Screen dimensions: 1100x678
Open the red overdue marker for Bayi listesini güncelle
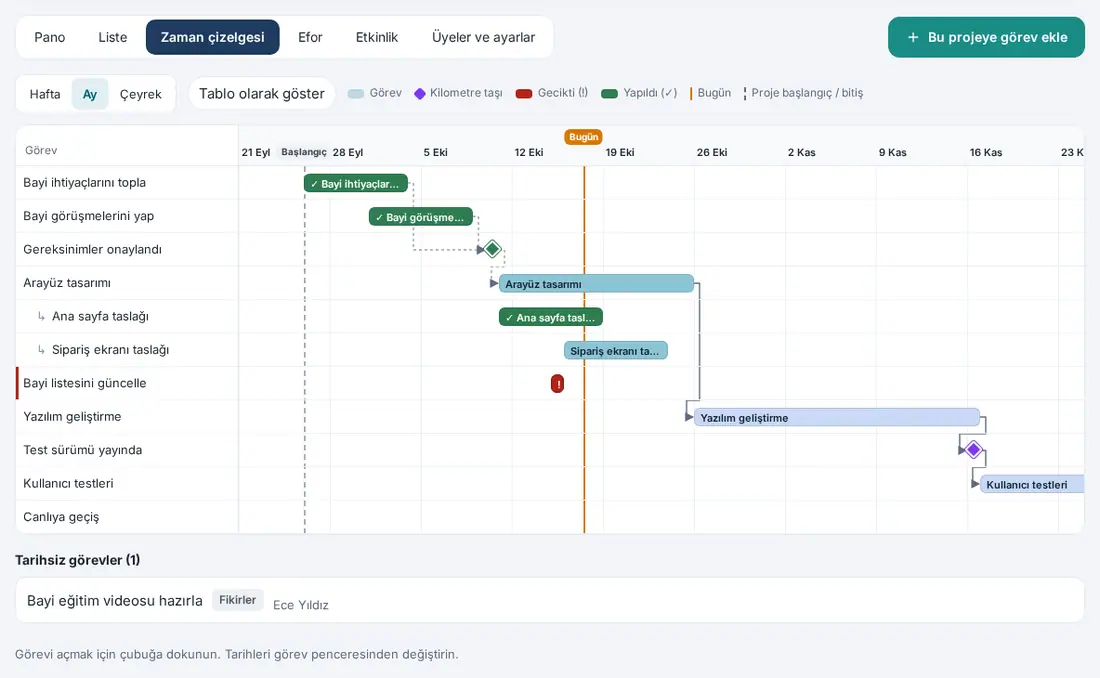pos(557,384)
